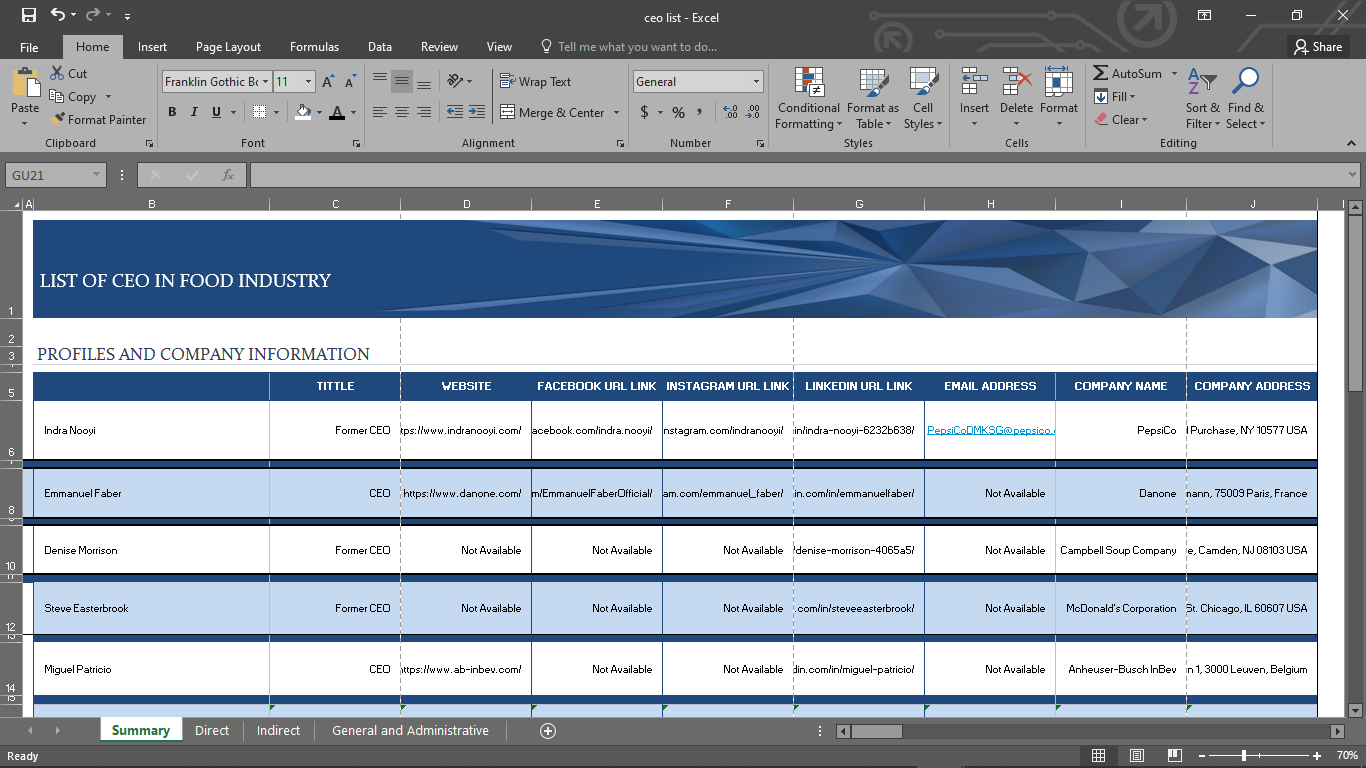Click the formula bar input field

point(797,175)
